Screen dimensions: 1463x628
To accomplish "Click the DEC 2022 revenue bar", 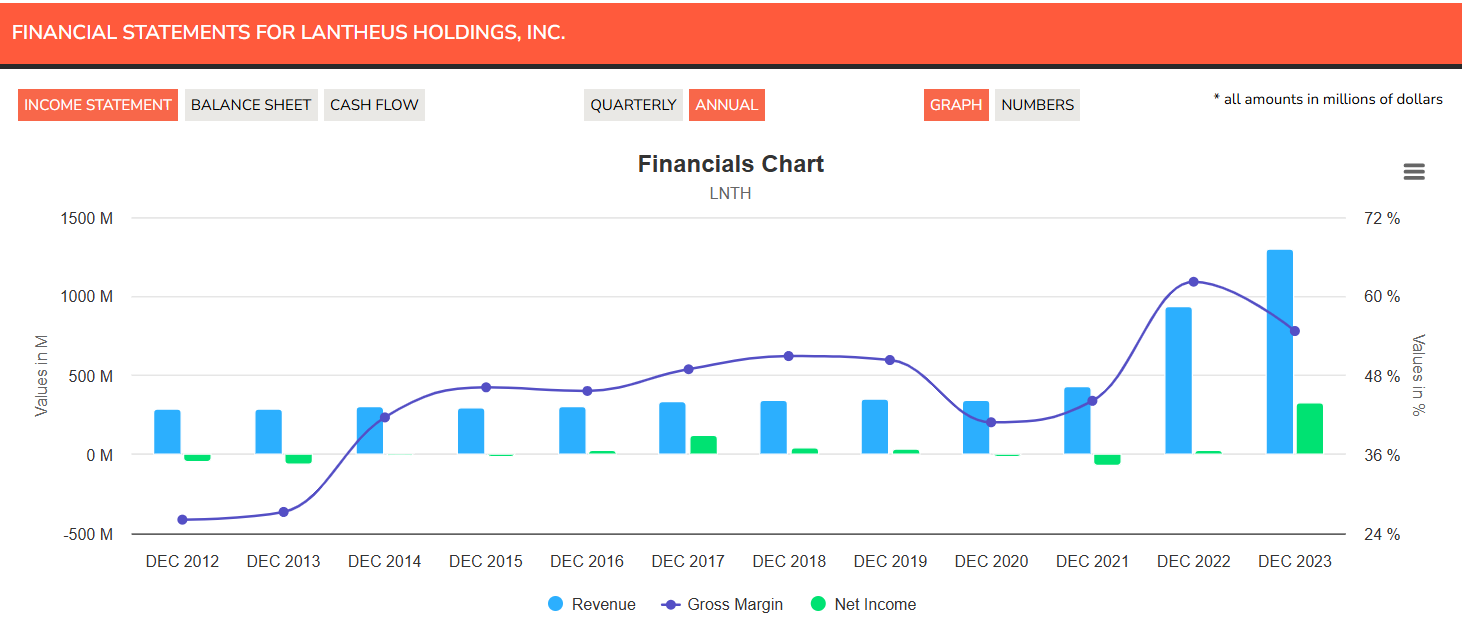I will [x=1178, y=381].
